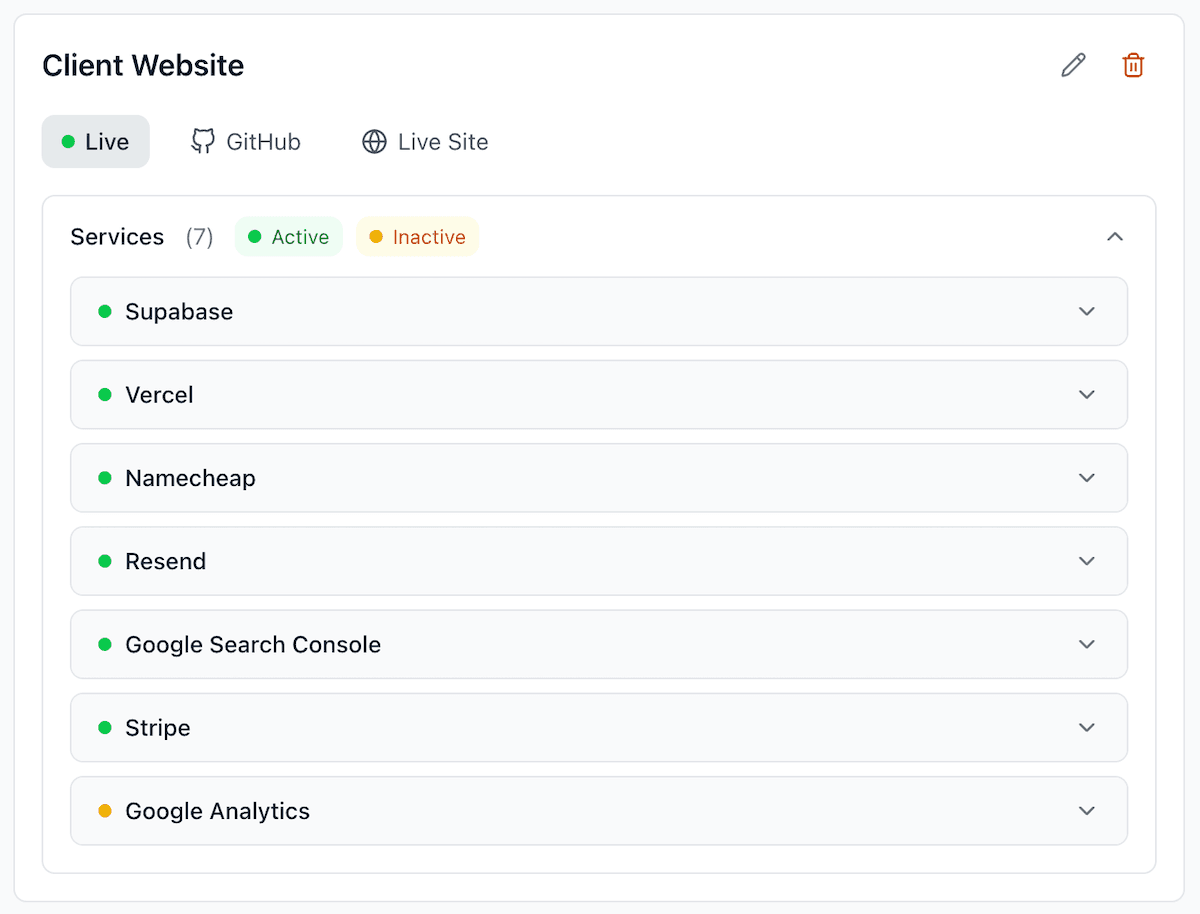
Task: Switch to the Live Site tab
Action: [424, 141]
